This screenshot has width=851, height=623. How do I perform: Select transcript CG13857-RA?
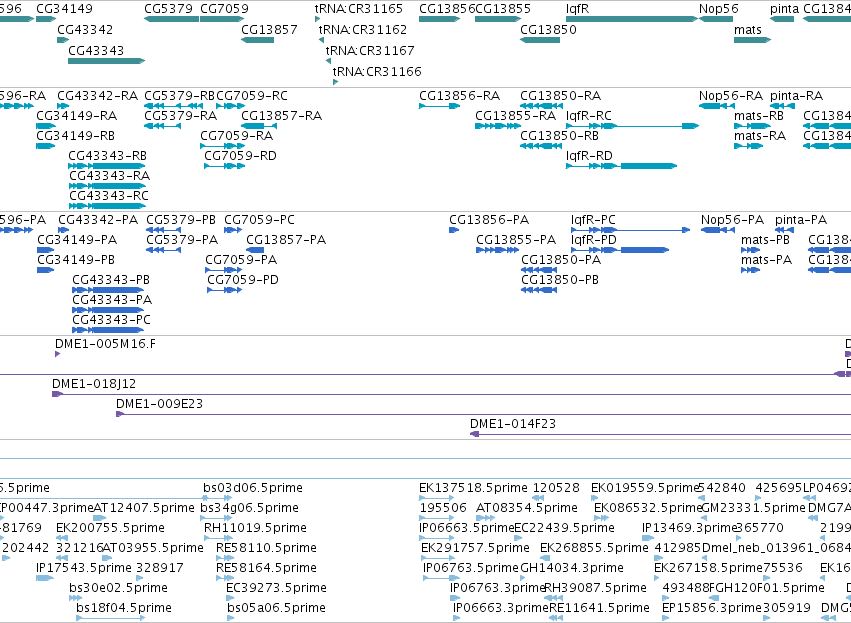[259, 126]
